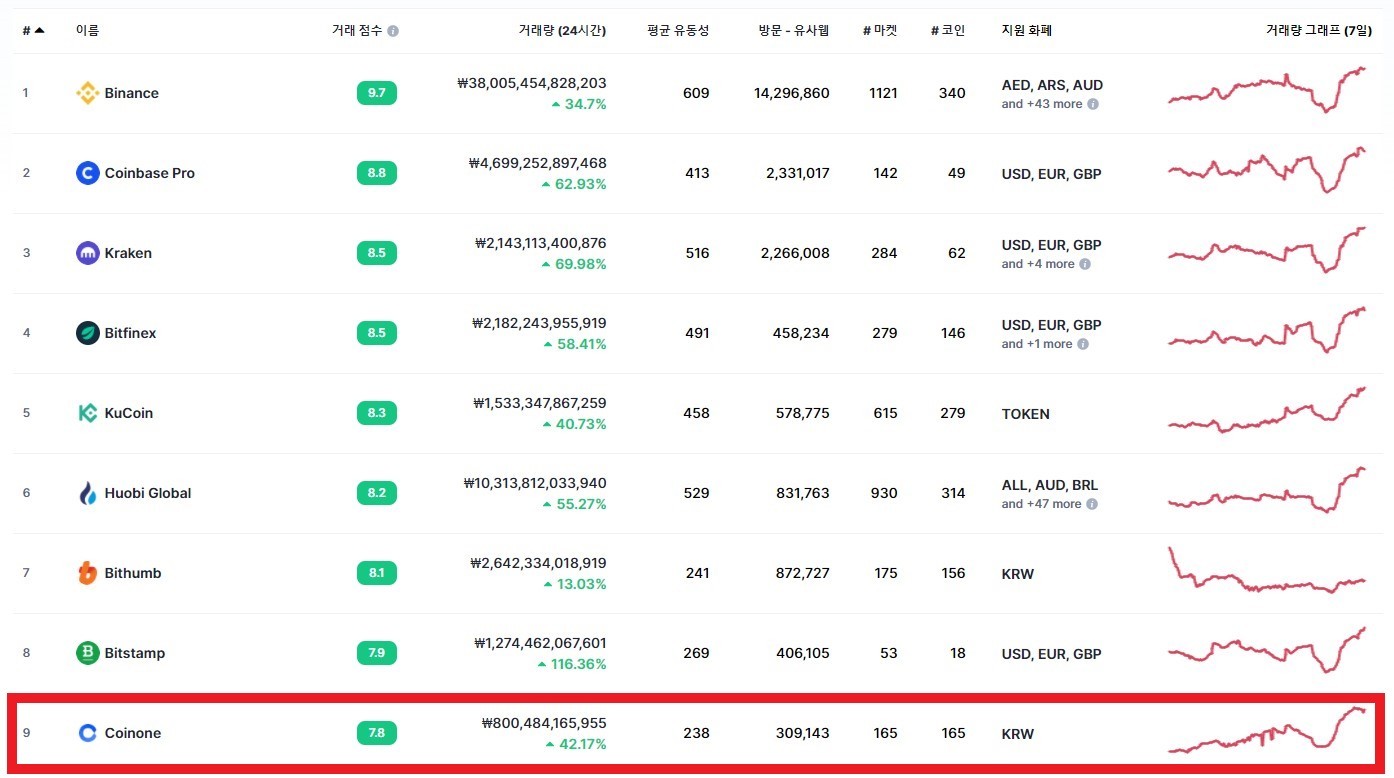The image size is (1394, 778).
Task: Click the Bithumb logo icon
Action: (x=88, y=573)
